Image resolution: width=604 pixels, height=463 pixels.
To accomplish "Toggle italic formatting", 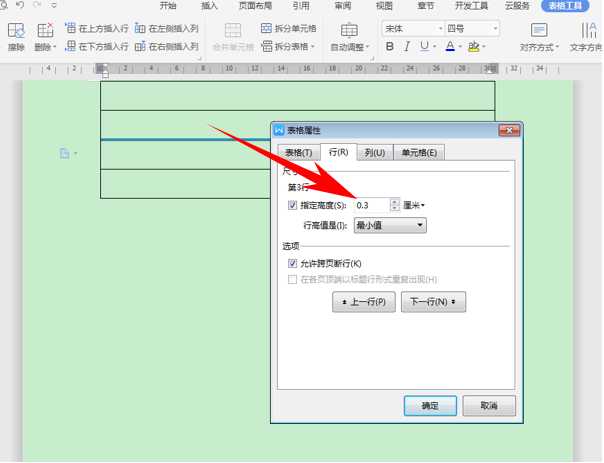I will (406, 47).
